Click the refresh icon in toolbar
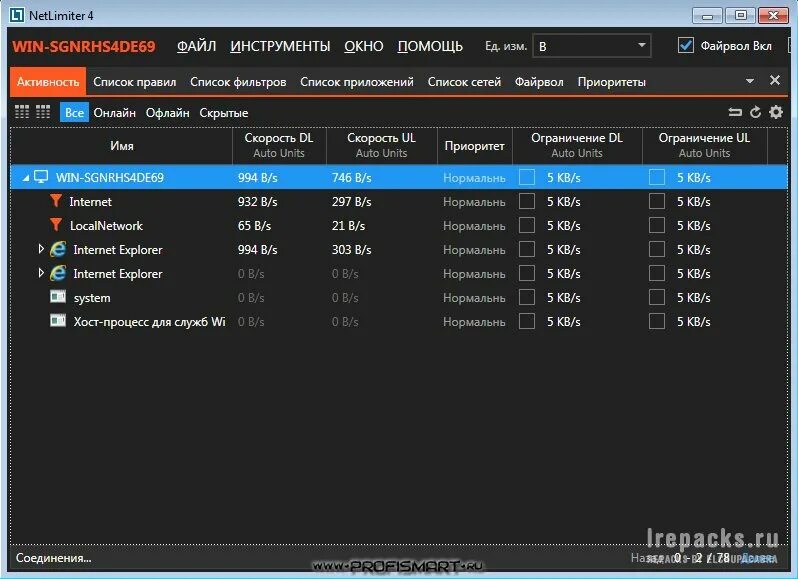Screen dimensions: 798x579 tap(755, 112)
